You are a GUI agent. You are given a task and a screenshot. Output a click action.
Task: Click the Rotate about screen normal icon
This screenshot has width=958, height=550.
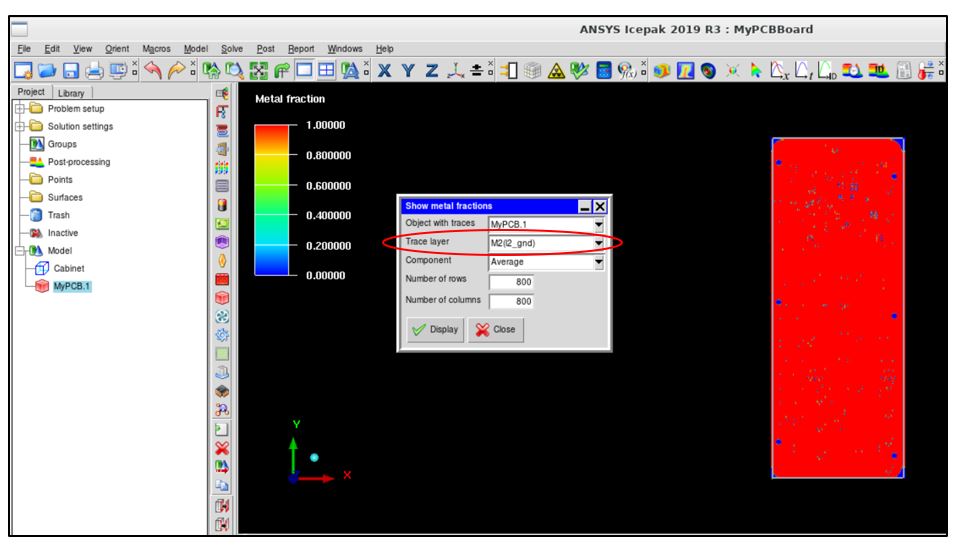point(282,70)
